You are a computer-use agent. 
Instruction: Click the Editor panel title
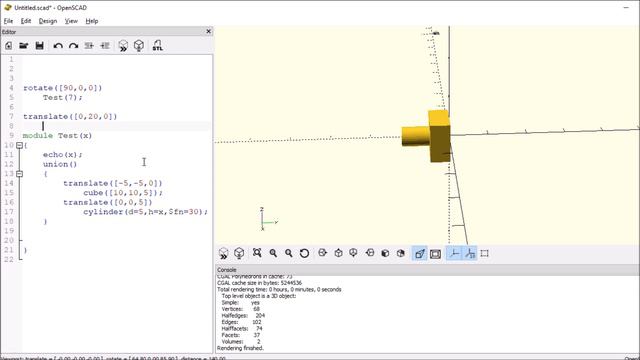(x=9, y=31)
